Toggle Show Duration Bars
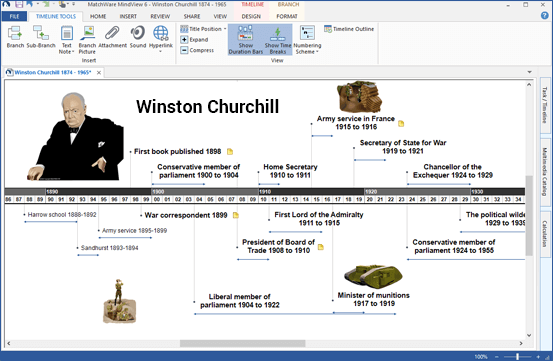This screenshot has height=361, width=553. 245,39
